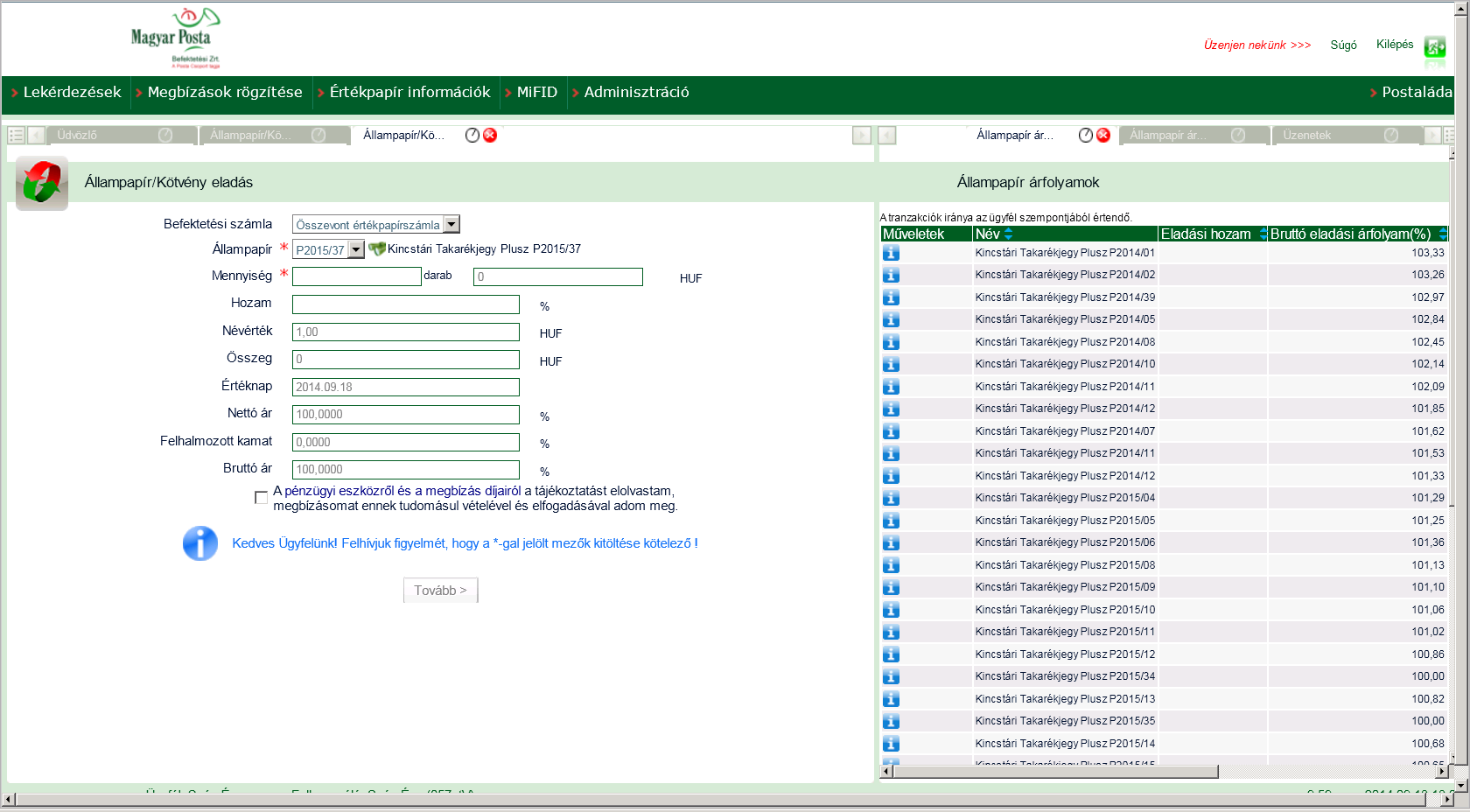Click the money icon beside Kincstári Takarékjegy Plusz P2015/37

[377, 248]
